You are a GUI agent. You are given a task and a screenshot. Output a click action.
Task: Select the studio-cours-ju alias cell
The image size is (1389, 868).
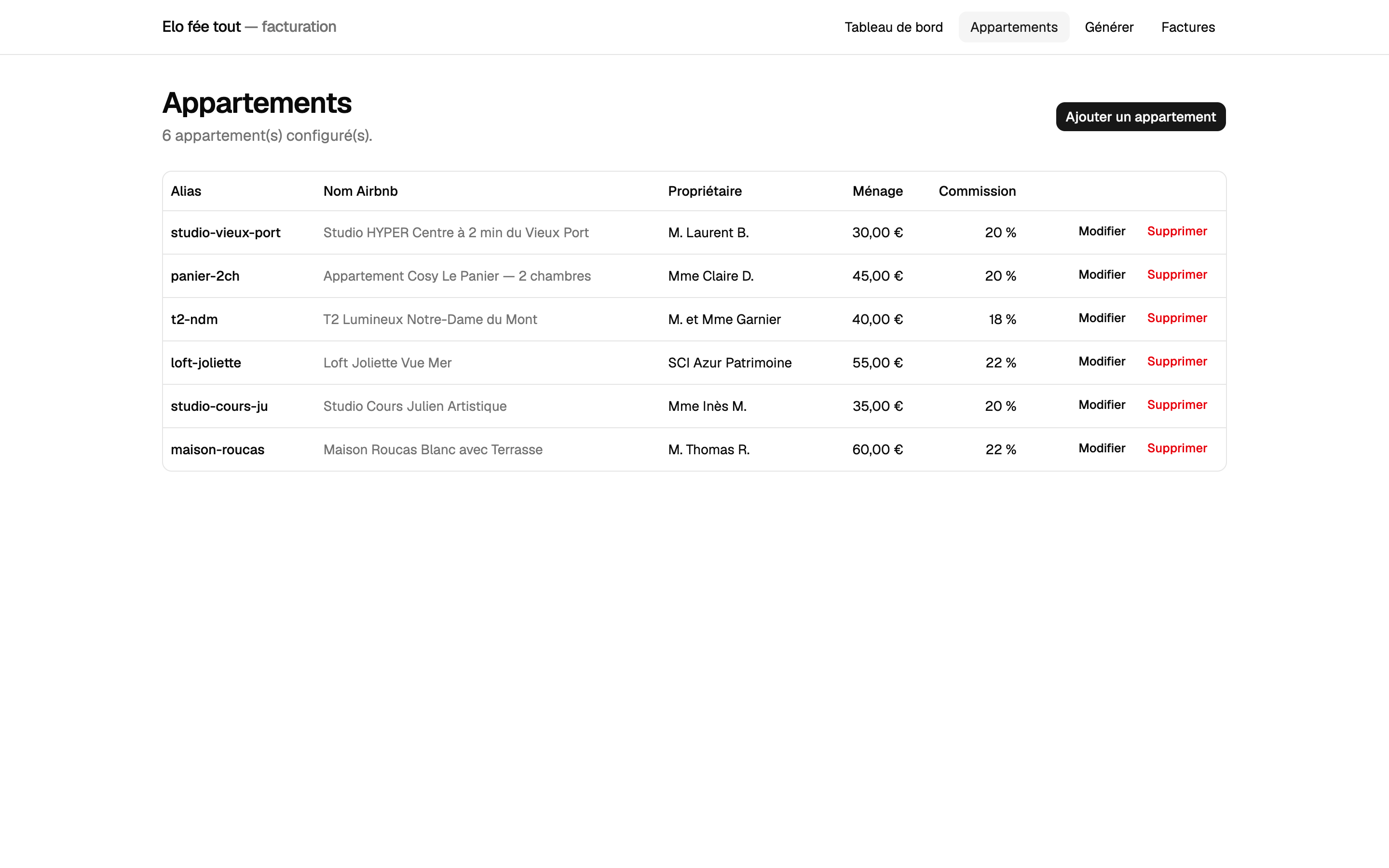click(219, 407)
